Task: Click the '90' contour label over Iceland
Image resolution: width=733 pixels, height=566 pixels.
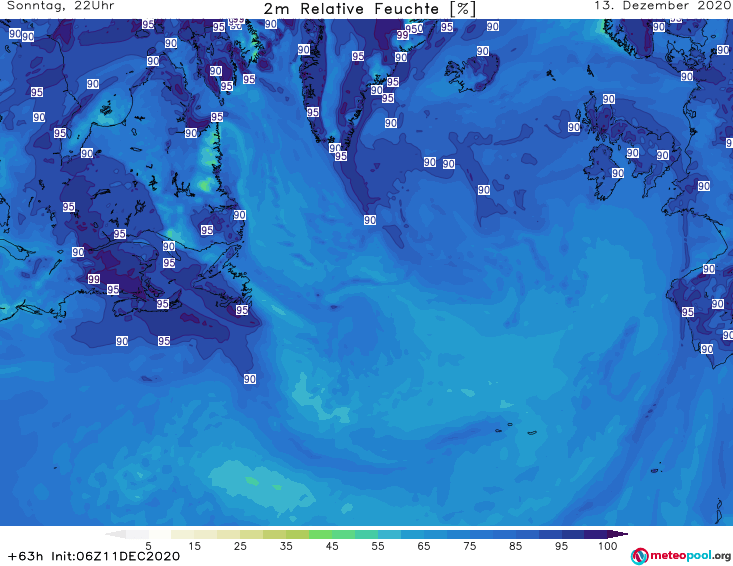Action: (483, 51)
